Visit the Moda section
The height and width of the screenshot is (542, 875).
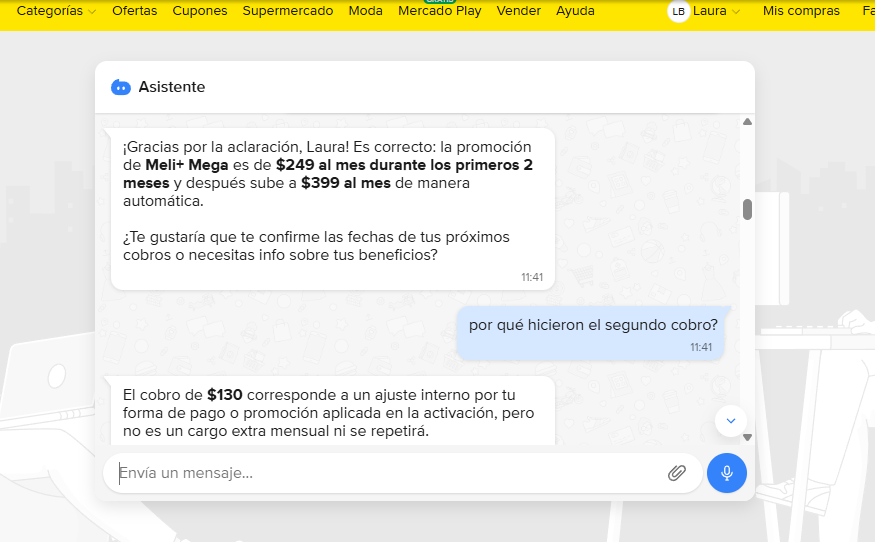(366, 11)
